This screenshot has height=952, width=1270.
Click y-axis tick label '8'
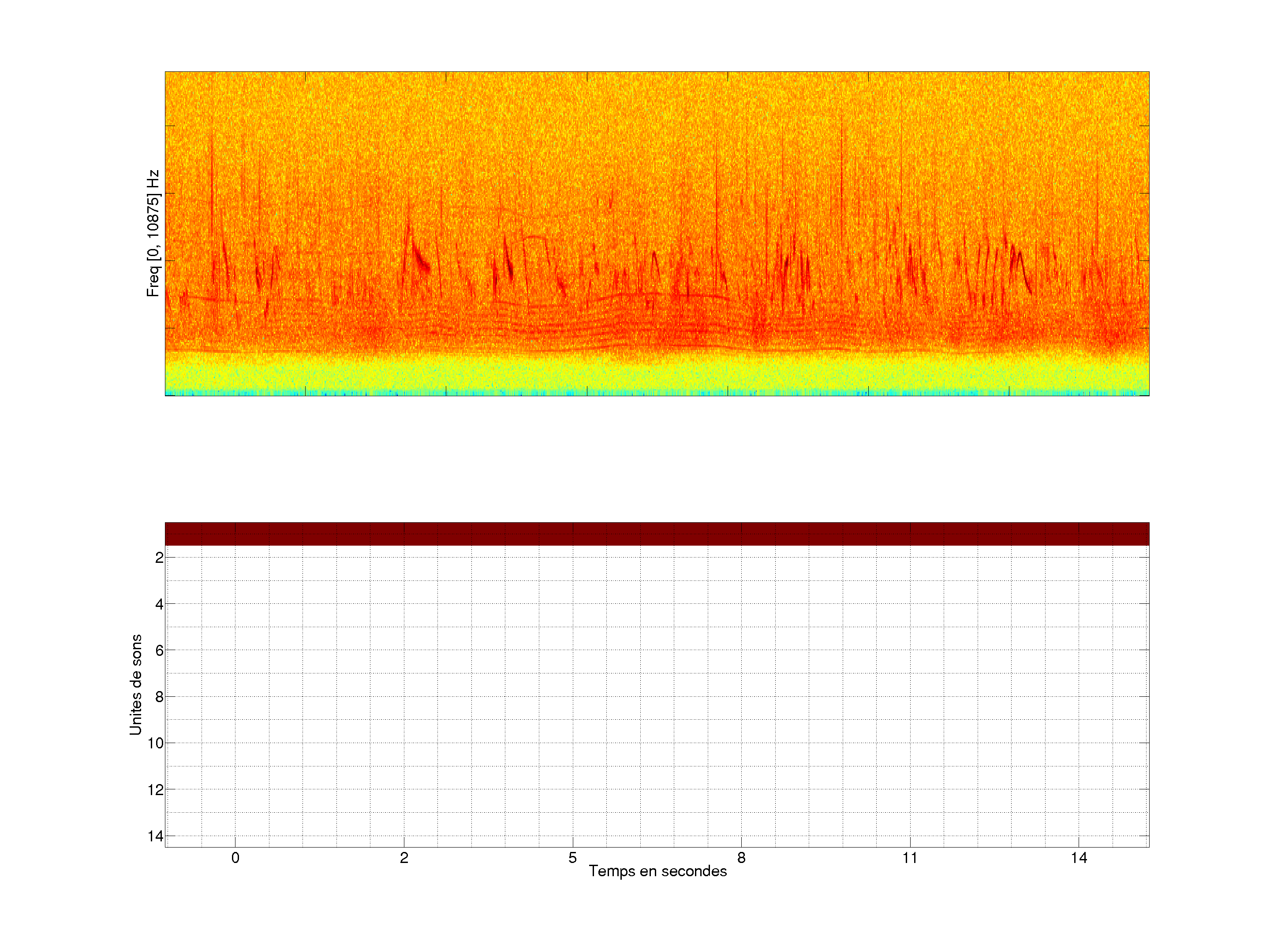[159, 697]
